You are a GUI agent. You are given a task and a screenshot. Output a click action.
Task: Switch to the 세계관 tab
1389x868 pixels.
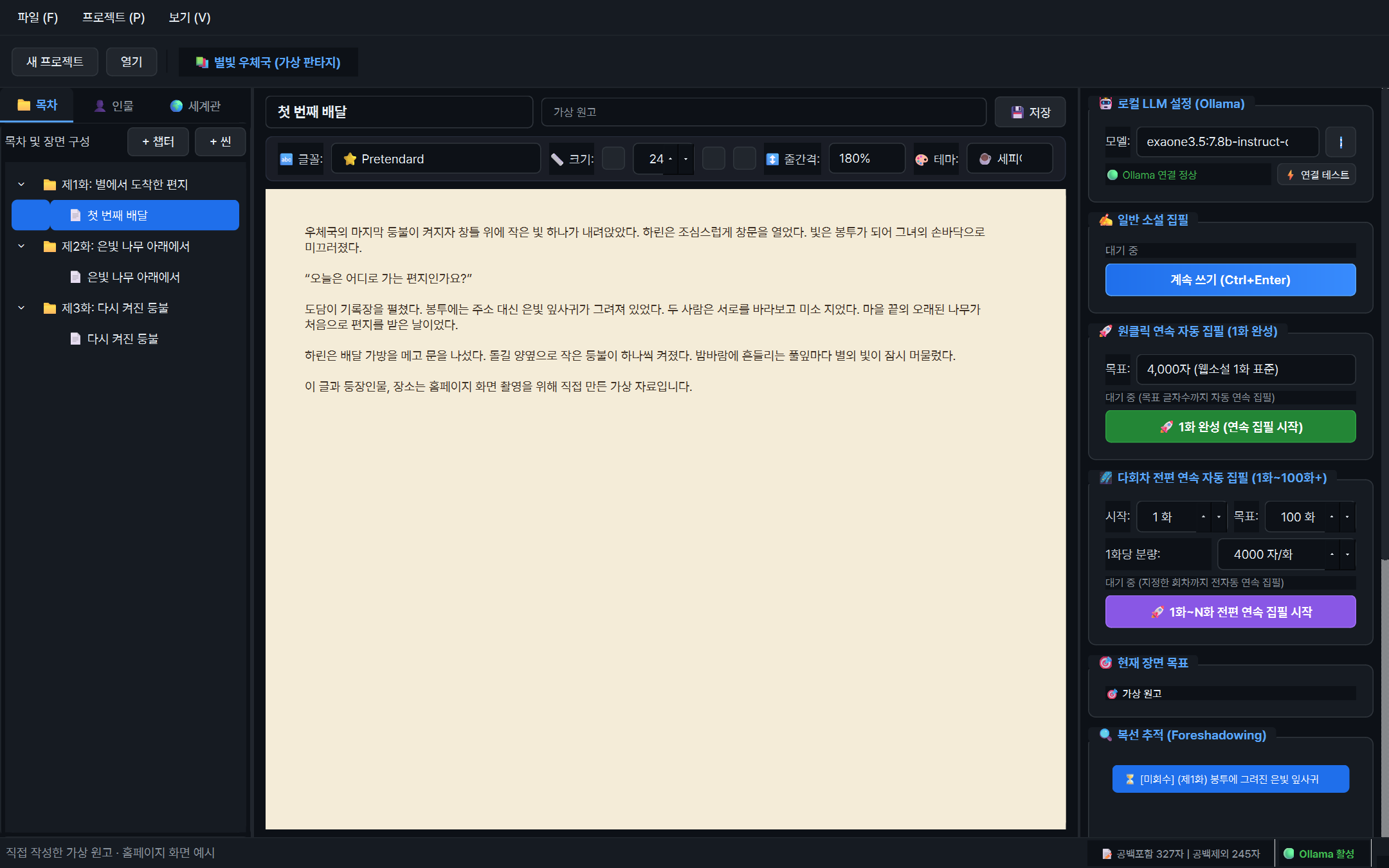click(x=195, y=106)
